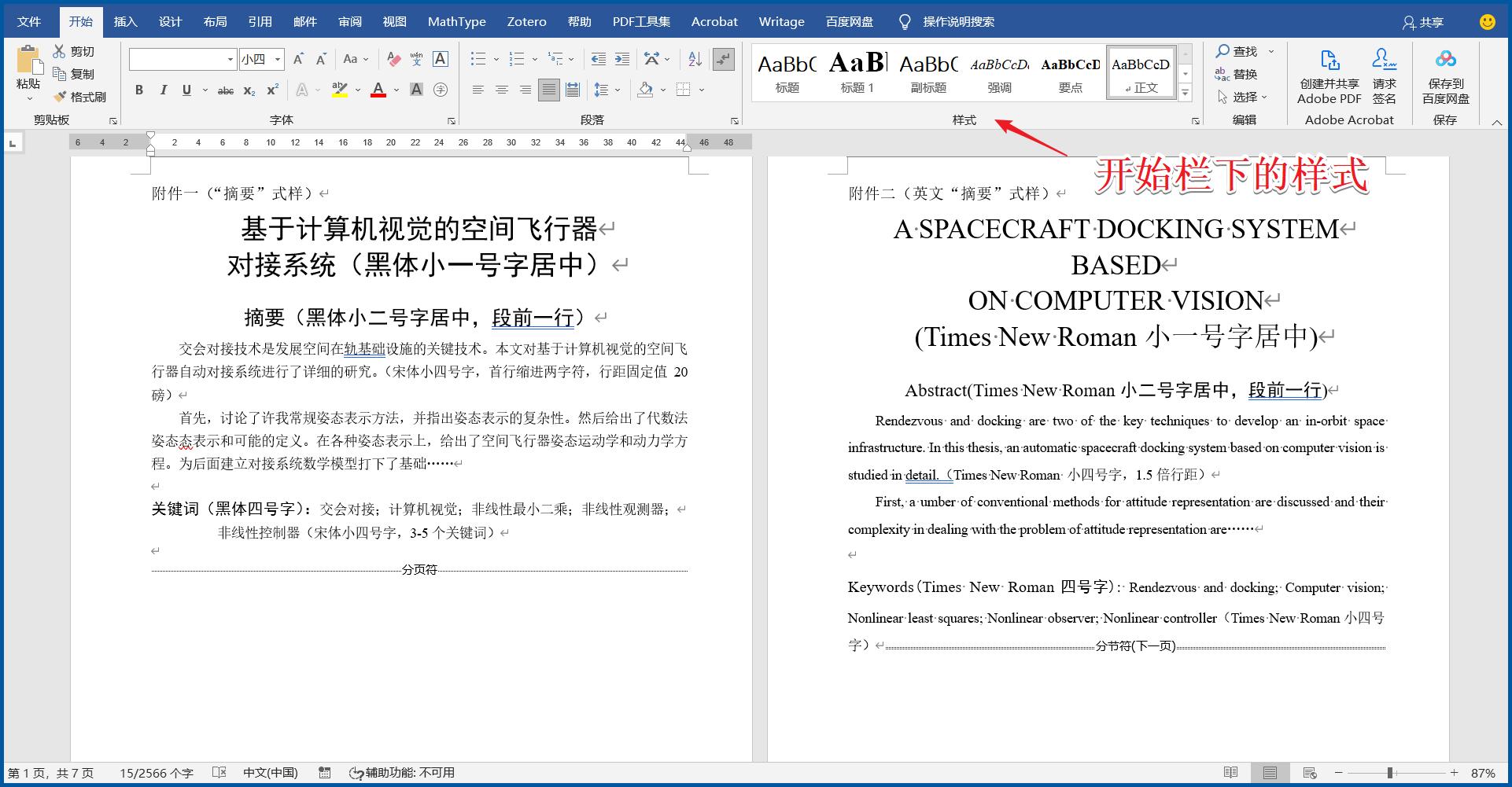The width and height of the screenshot is (1512, 787).
Task: Click the Cut icon in clipboard group
Action: 59,51
